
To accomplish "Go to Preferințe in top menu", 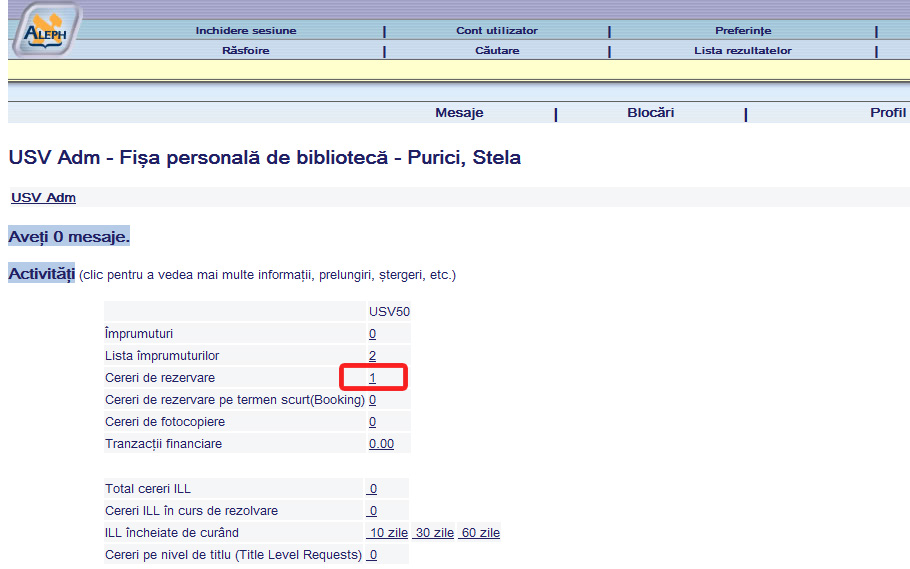I will 743,31.
